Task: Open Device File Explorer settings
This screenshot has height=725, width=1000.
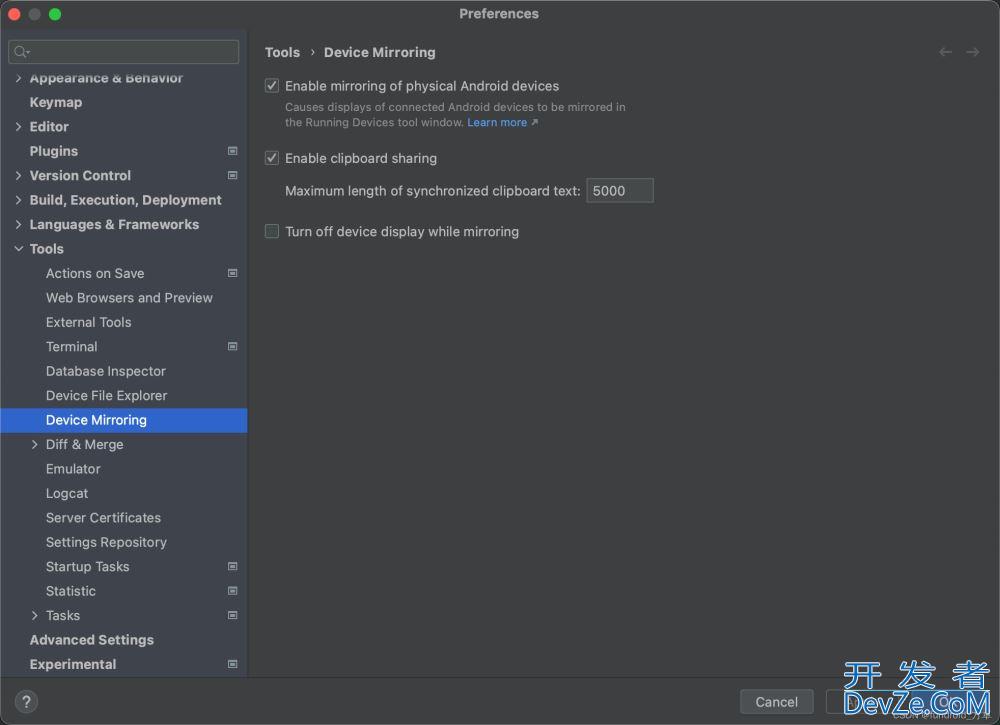Action: [107, 395]
